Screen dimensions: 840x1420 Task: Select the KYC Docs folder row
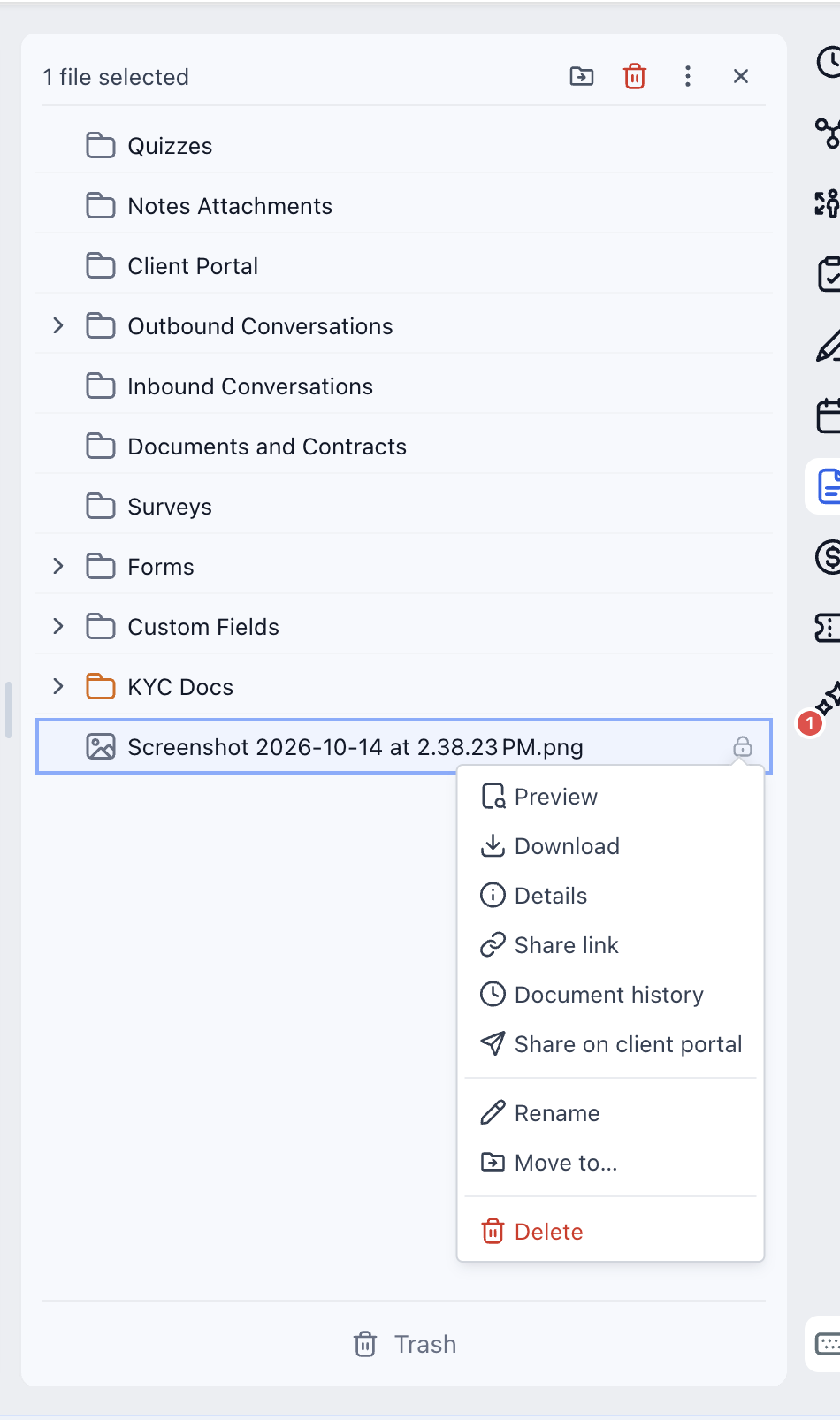pyautogui.click(x=404, y=687)
